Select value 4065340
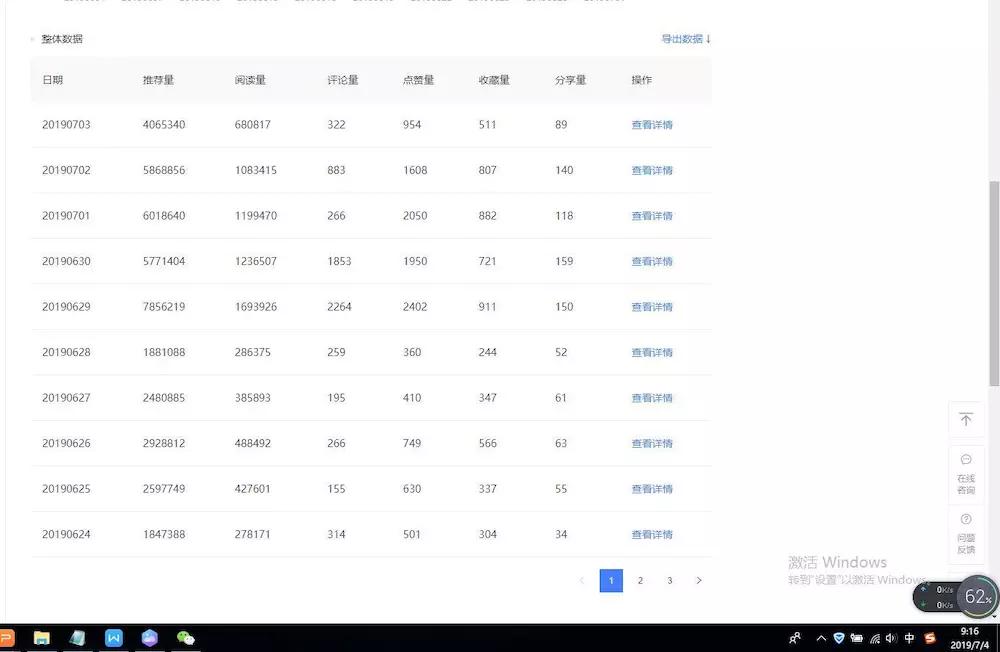The image size is (1000, 652). point(164,124)
